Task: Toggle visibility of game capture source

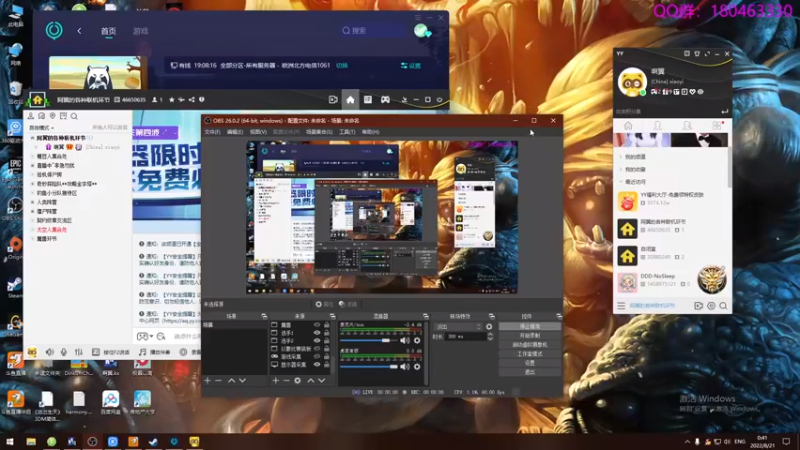Action: 317,357
